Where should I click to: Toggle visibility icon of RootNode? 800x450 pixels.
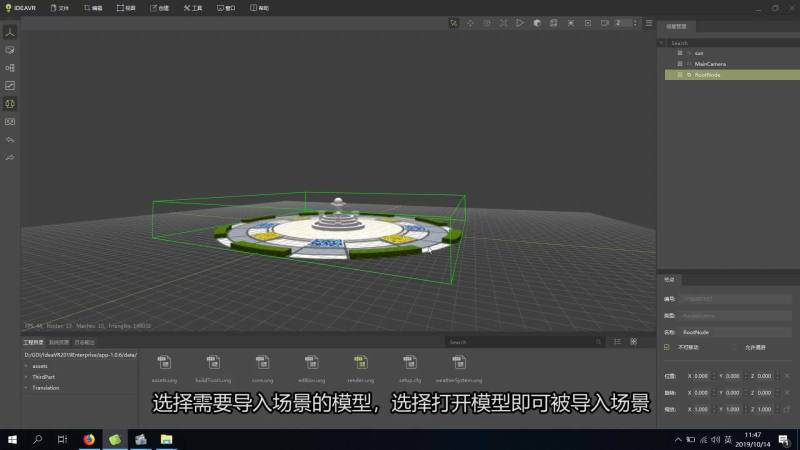680,75
